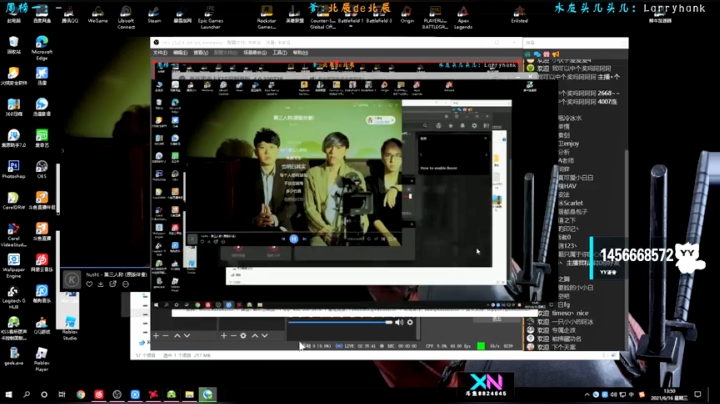Click download icon in music mini player
The image size is (720, 404).
click(x=101, y=284)
